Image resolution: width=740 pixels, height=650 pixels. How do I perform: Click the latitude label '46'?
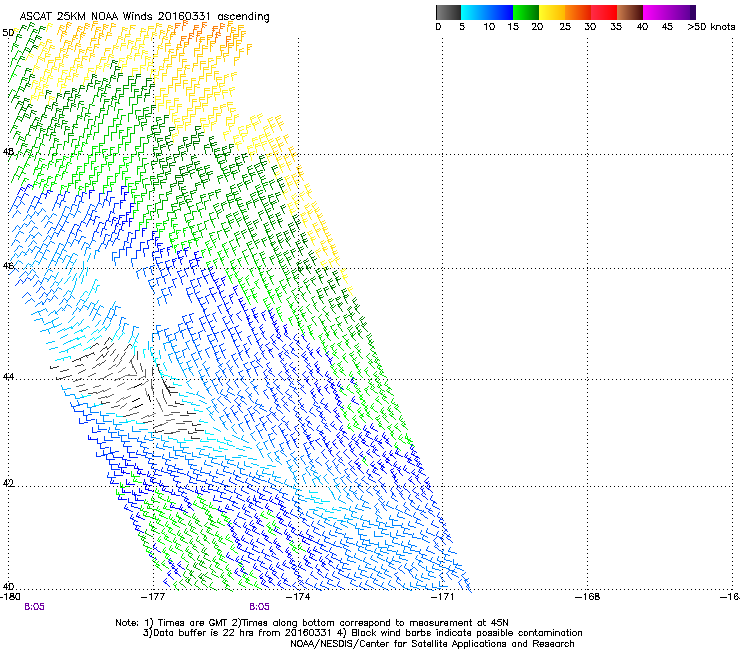[x=8, y=266]
